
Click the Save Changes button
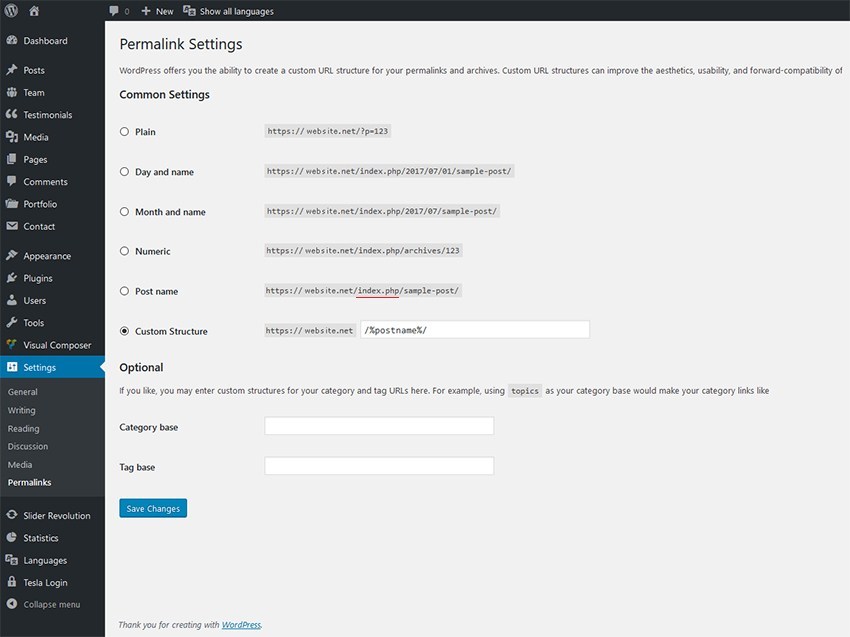pos(153,508)
